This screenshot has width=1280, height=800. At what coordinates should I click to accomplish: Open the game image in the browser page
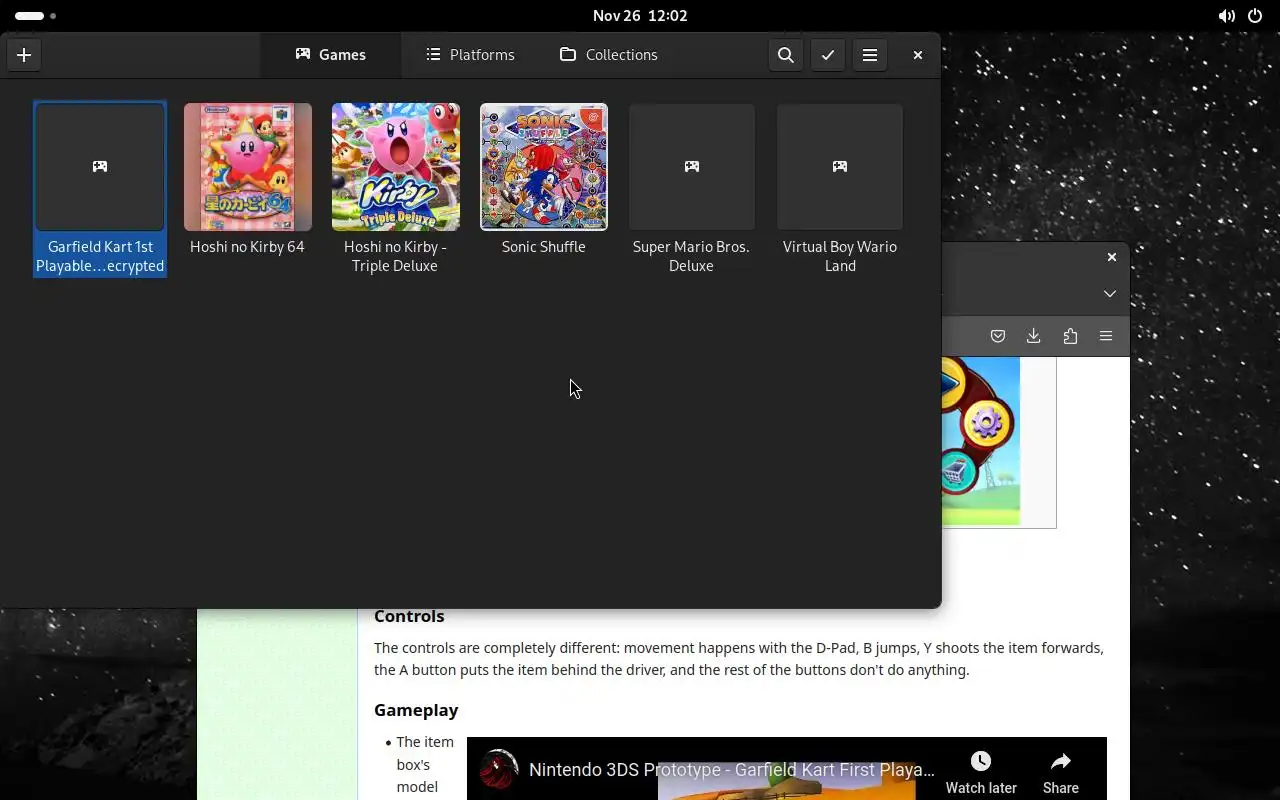[981, 441]
